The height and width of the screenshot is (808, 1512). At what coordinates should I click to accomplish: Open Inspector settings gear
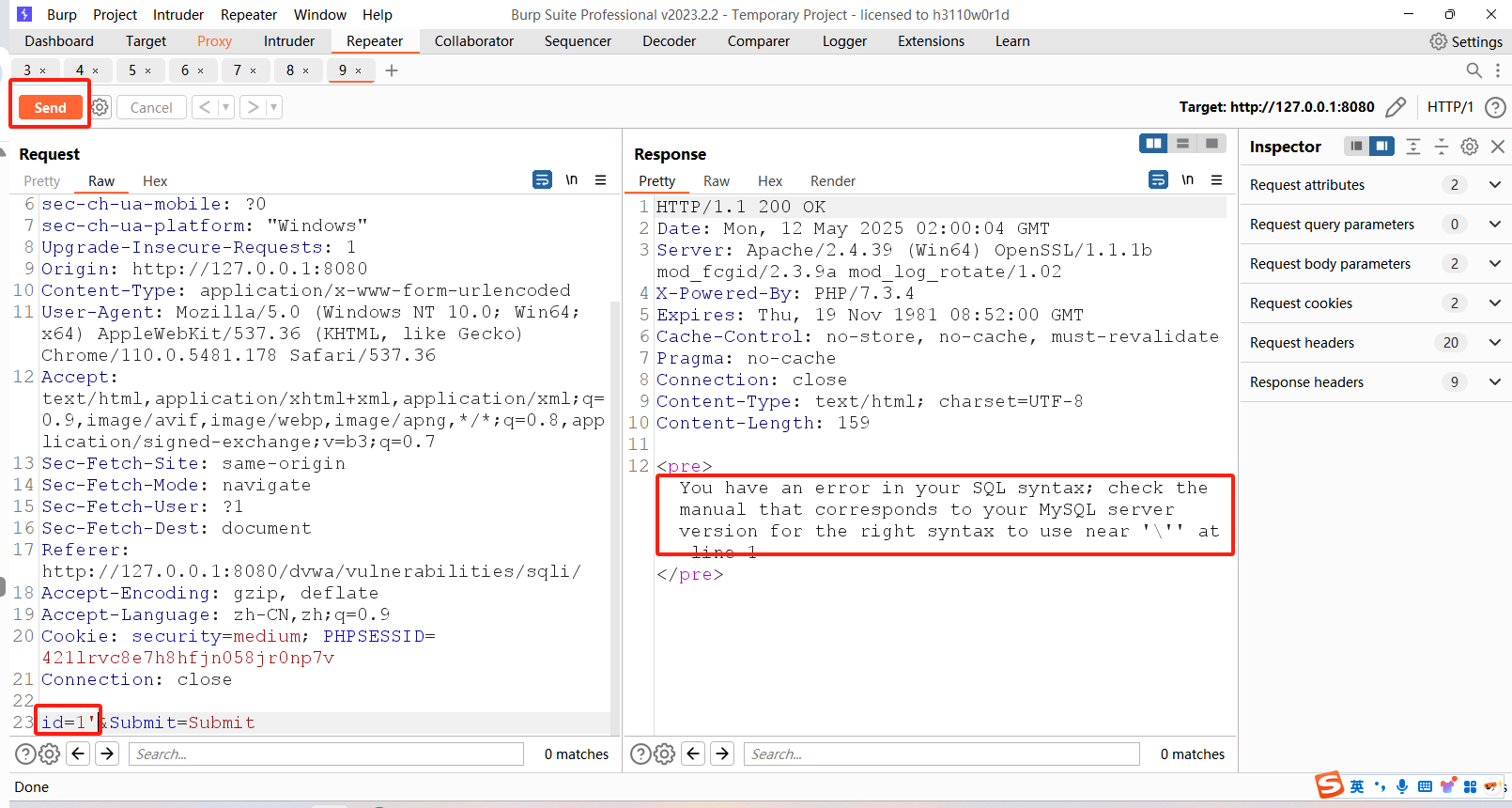pos(1470,147)
